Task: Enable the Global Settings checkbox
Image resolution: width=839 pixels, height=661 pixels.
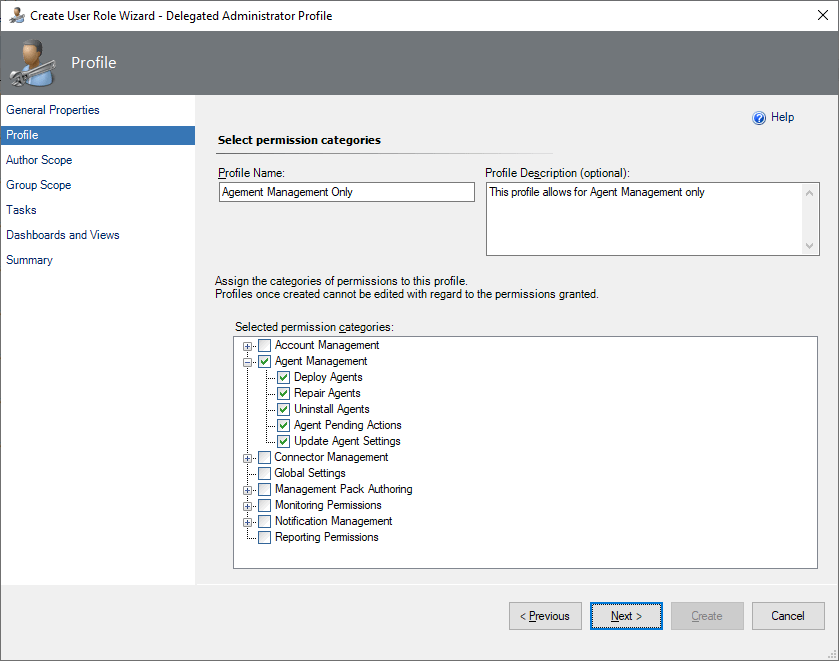Action: [x=265, y=474]
